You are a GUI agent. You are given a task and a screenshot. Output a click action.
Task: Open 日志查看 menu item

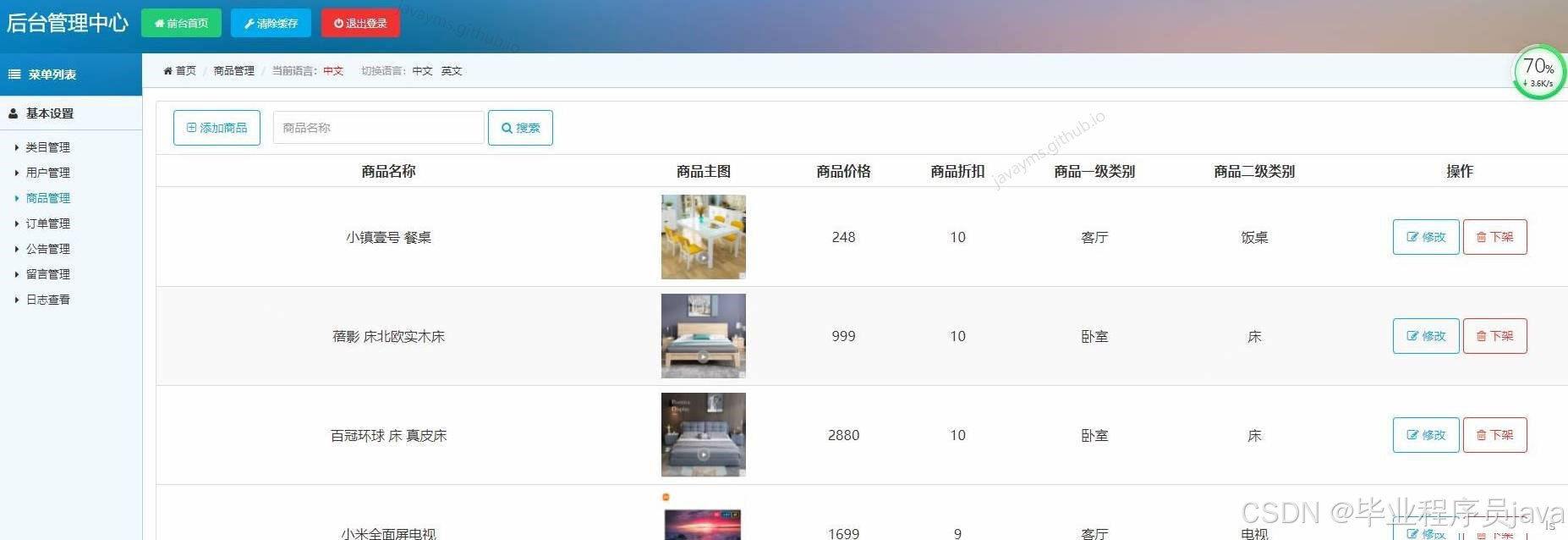click(x=47, y=300)
